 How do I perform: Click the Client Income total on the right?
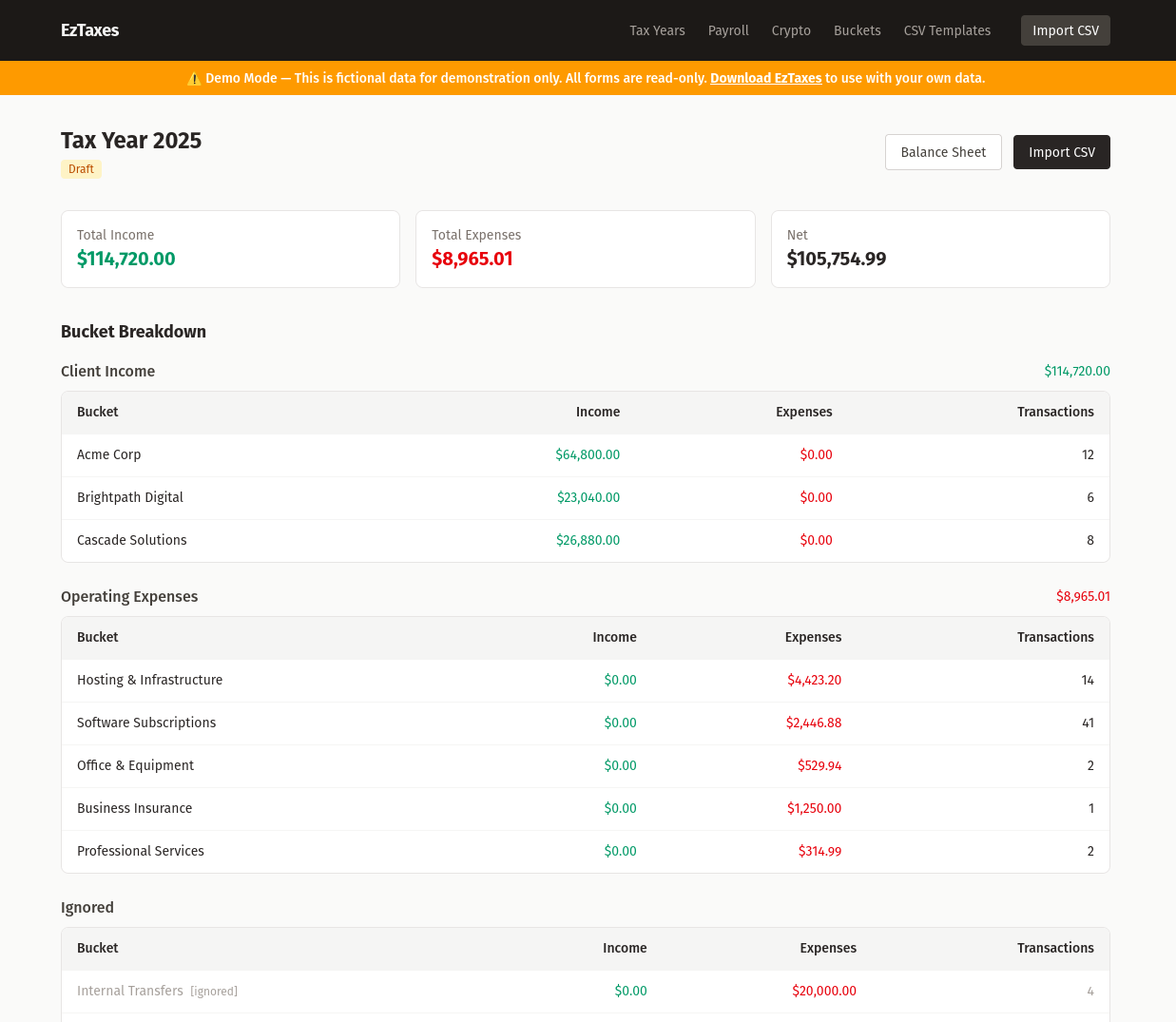[x=1077, y=371]
